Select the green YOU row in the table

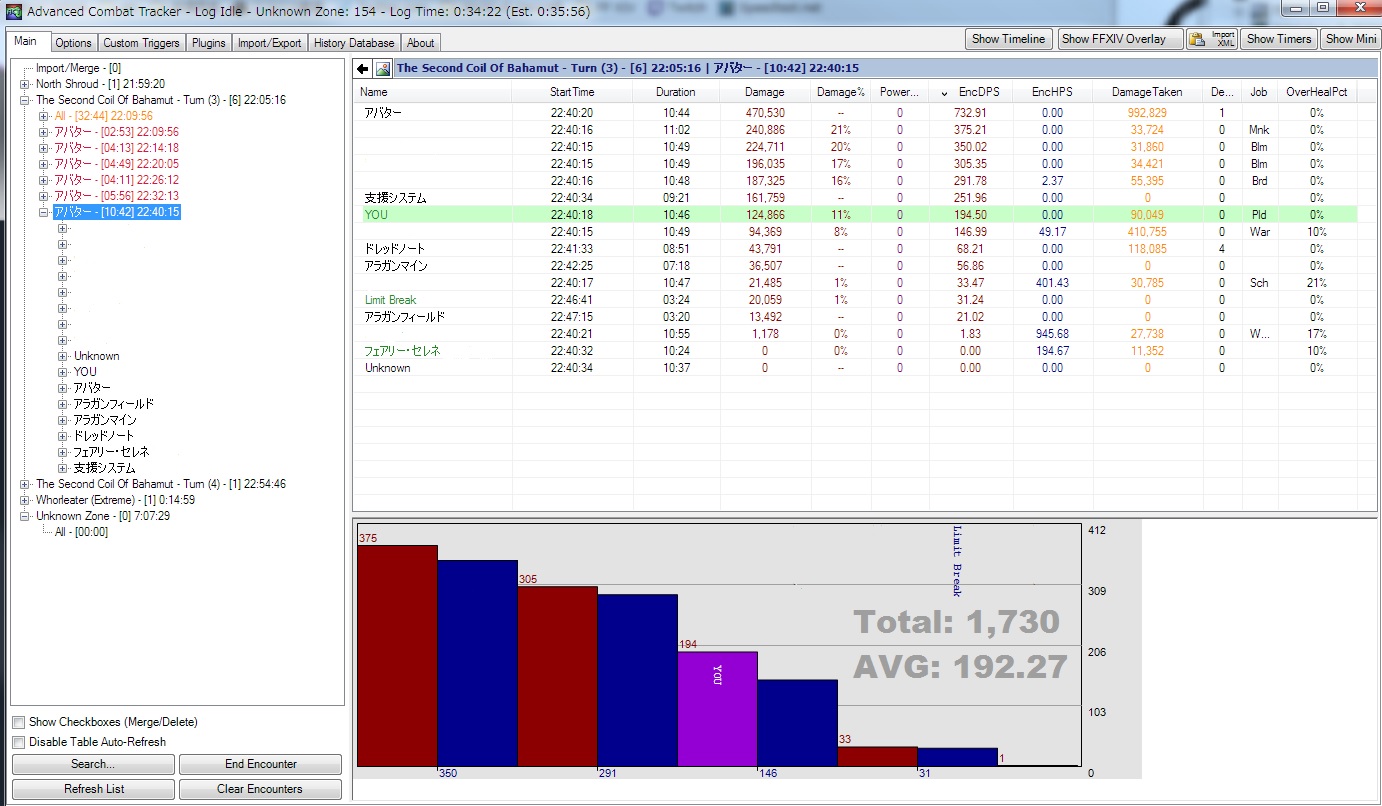click(857, 215)
